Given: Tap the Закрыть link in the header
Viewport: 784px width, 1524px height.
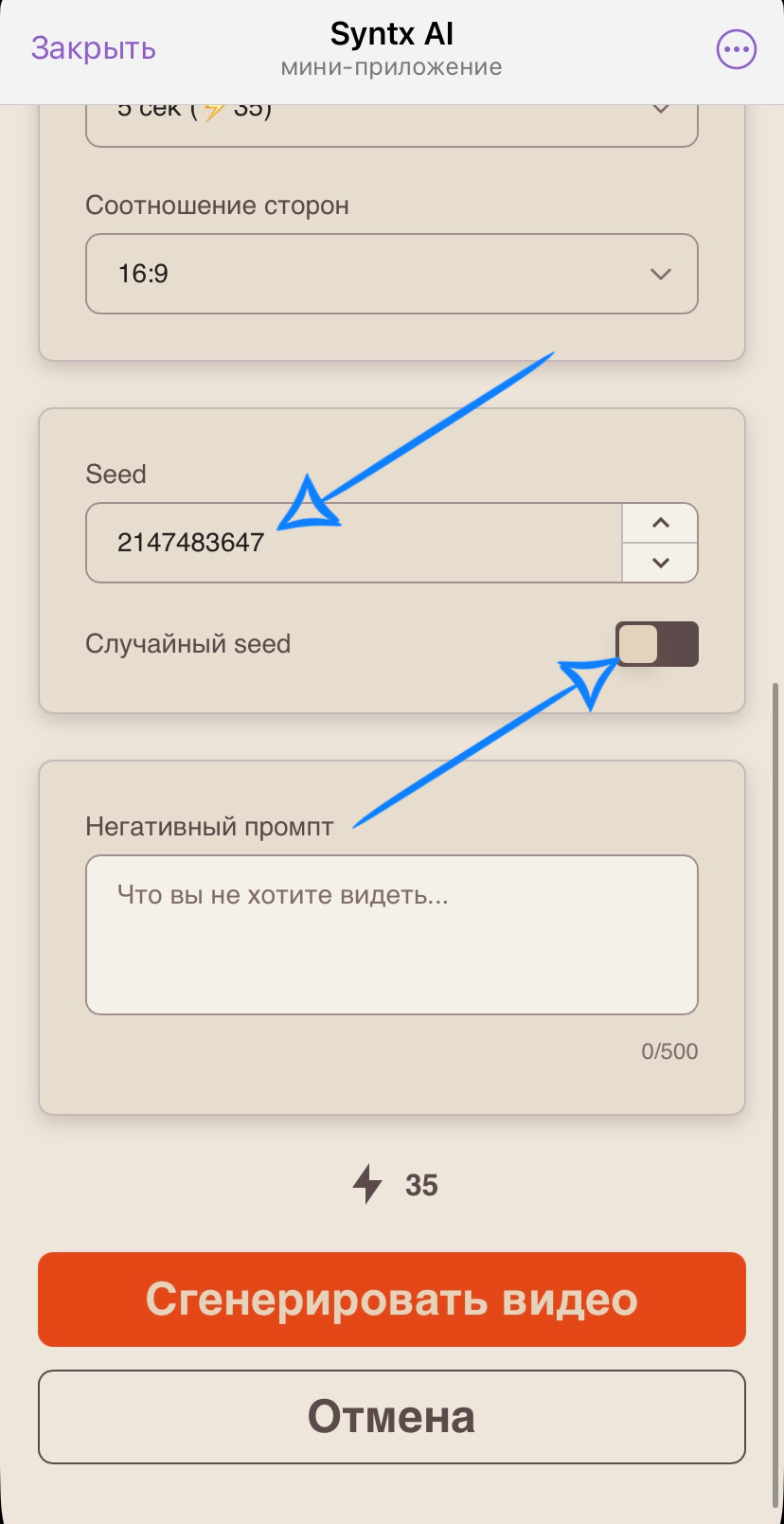Looking at the screenshot, I should (93, 48).
